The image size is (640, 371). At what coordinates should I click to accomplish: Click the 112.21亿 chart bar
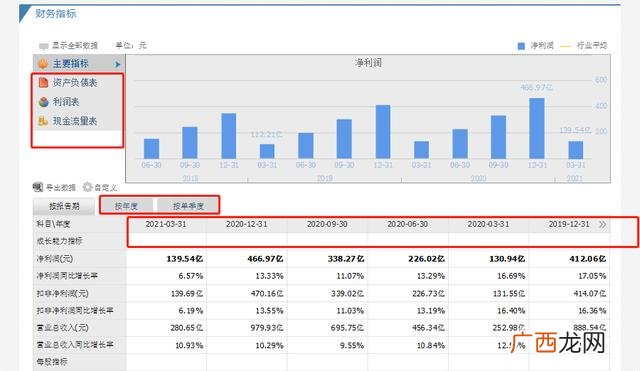pyautogui.click(x=267, y=151)
